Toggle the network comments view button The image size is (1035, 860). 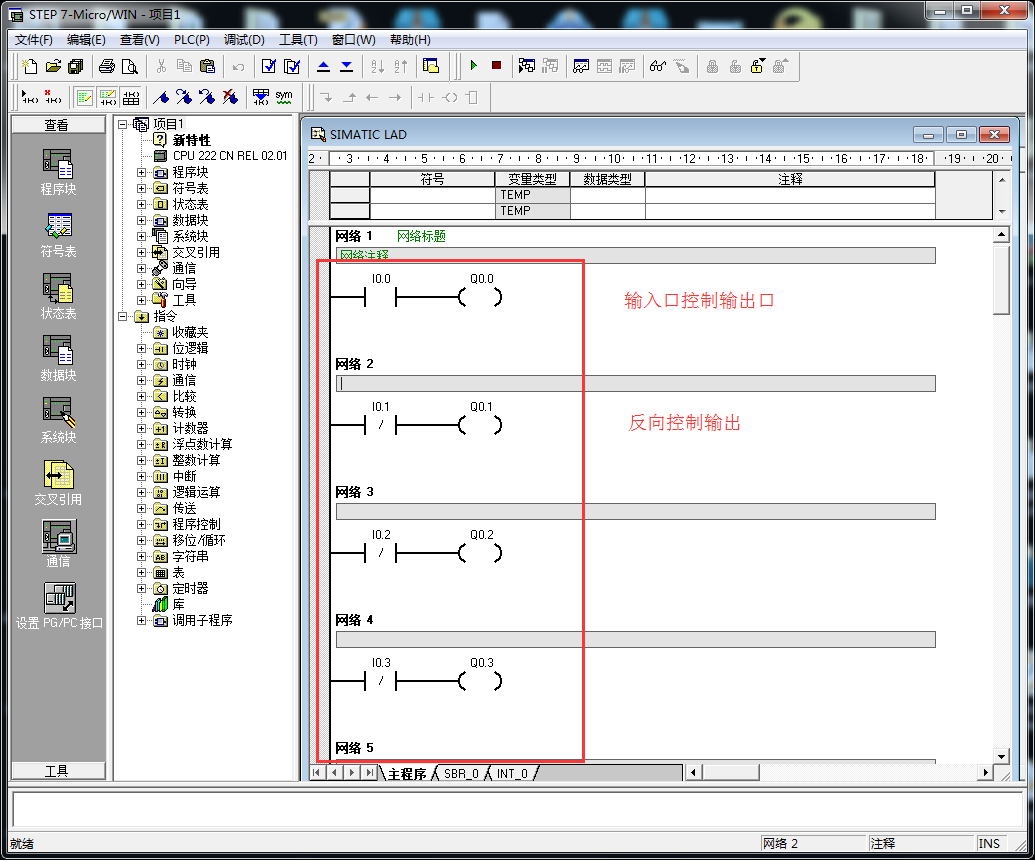[108, 97]
